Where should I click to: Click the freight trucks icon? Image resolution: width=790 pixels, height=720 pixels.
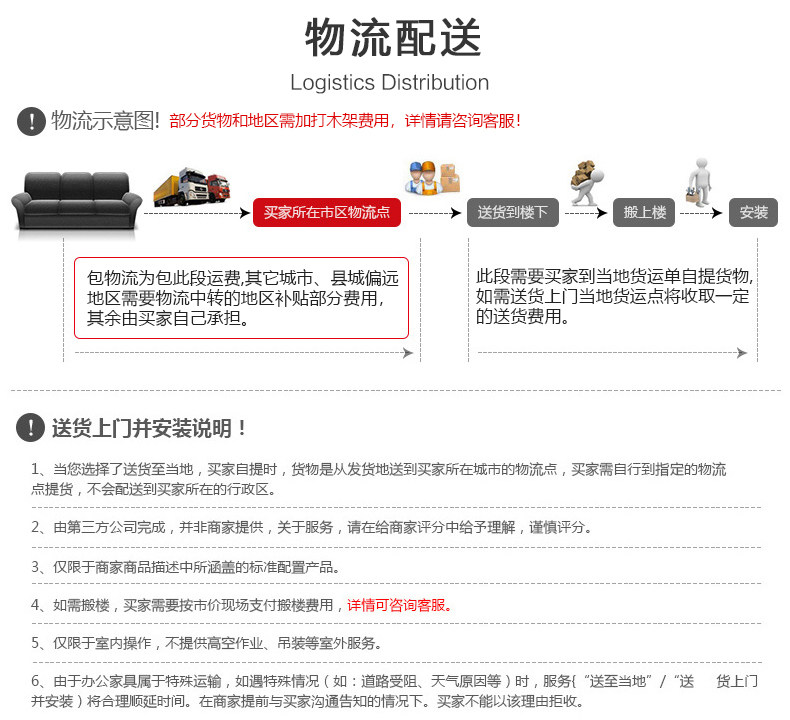coord(192,186)
